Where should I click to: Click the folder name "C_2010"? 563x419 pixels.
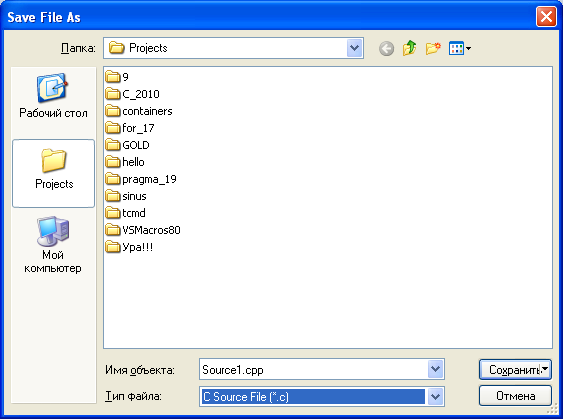(141, 94)
